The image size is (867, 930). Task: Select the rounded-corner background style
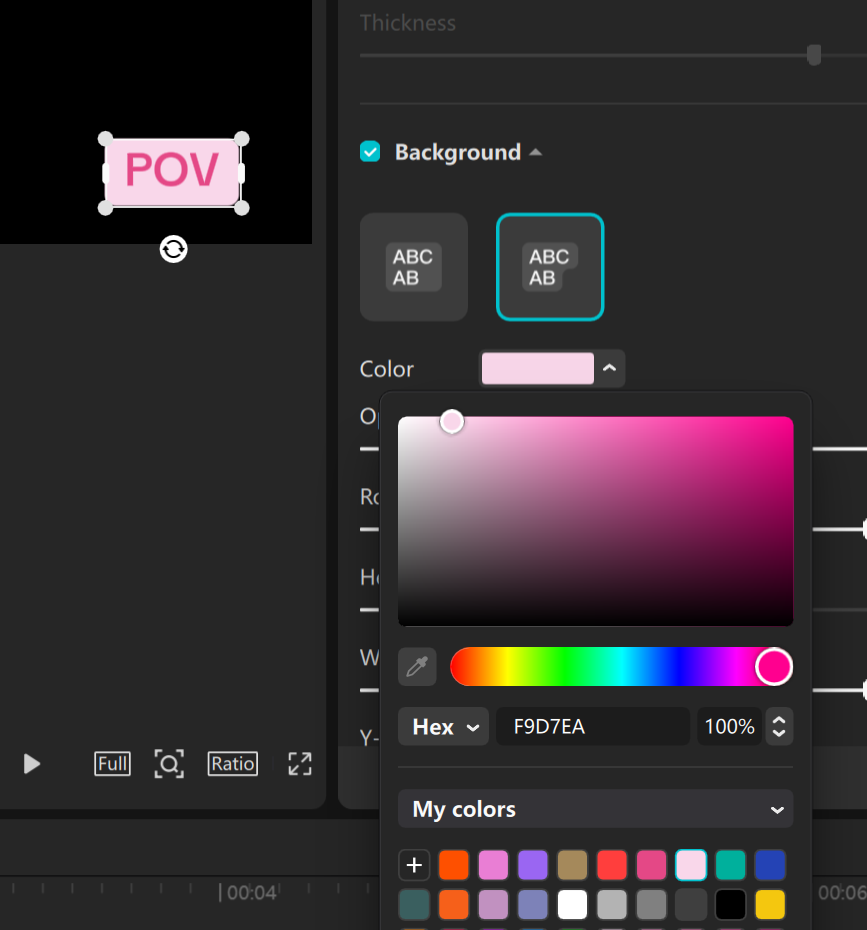click(x=550, y=267)
